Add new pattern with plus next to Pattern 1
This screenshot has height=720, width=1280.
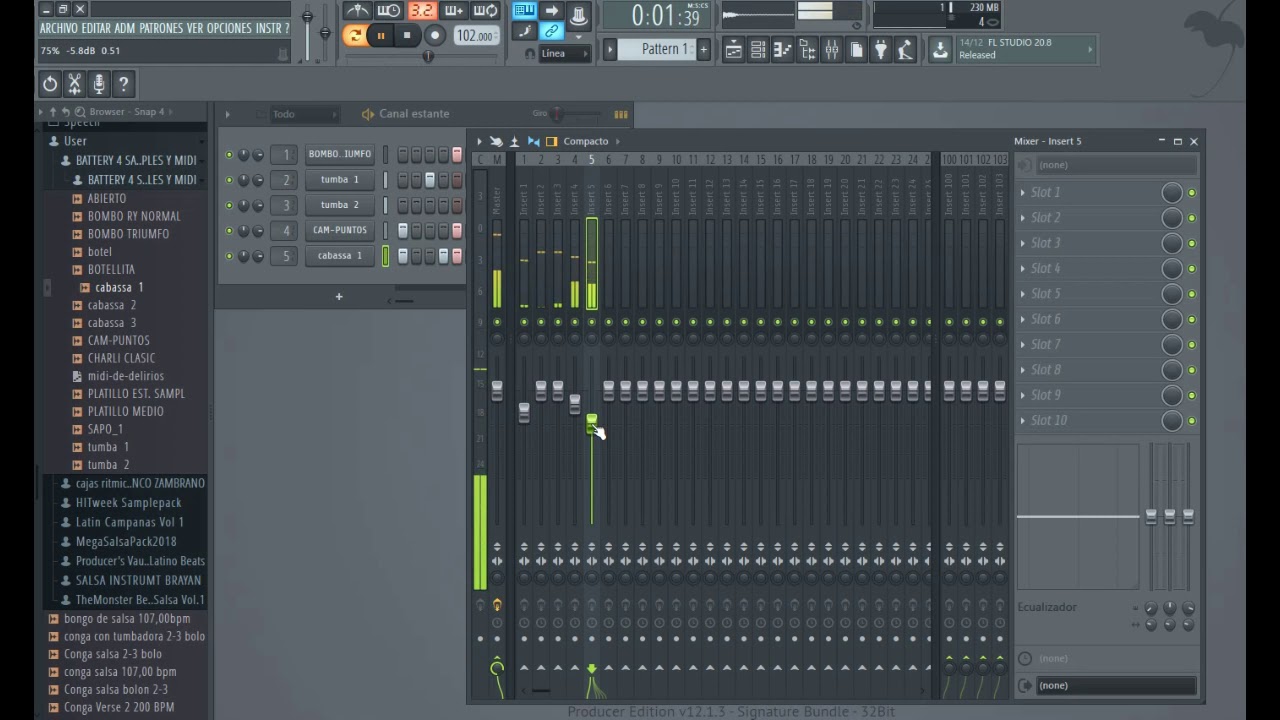703,50
